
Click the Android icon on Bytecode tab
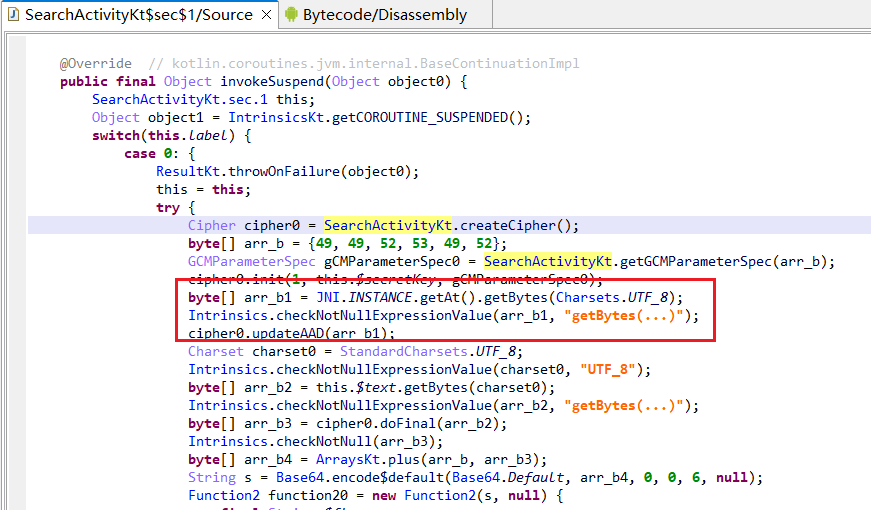[x=291, y=15]
